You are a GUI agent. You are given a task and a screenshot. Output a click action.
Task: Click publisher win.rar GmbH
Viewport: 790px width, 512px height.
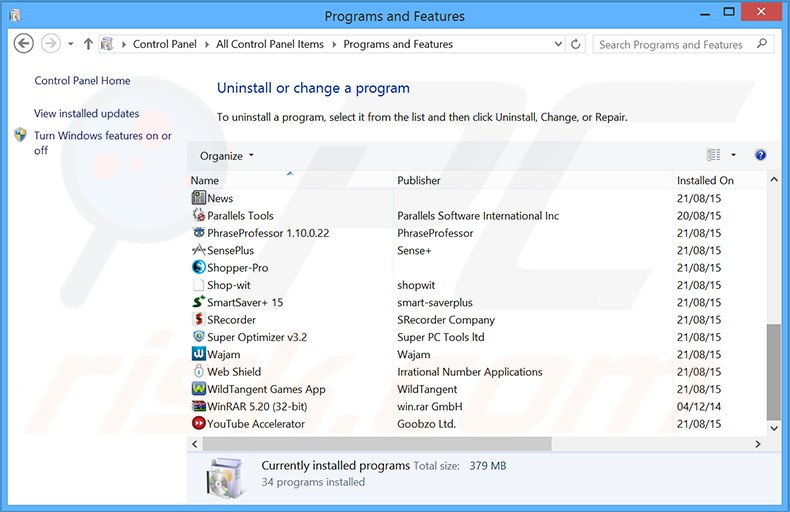point(430,406)
